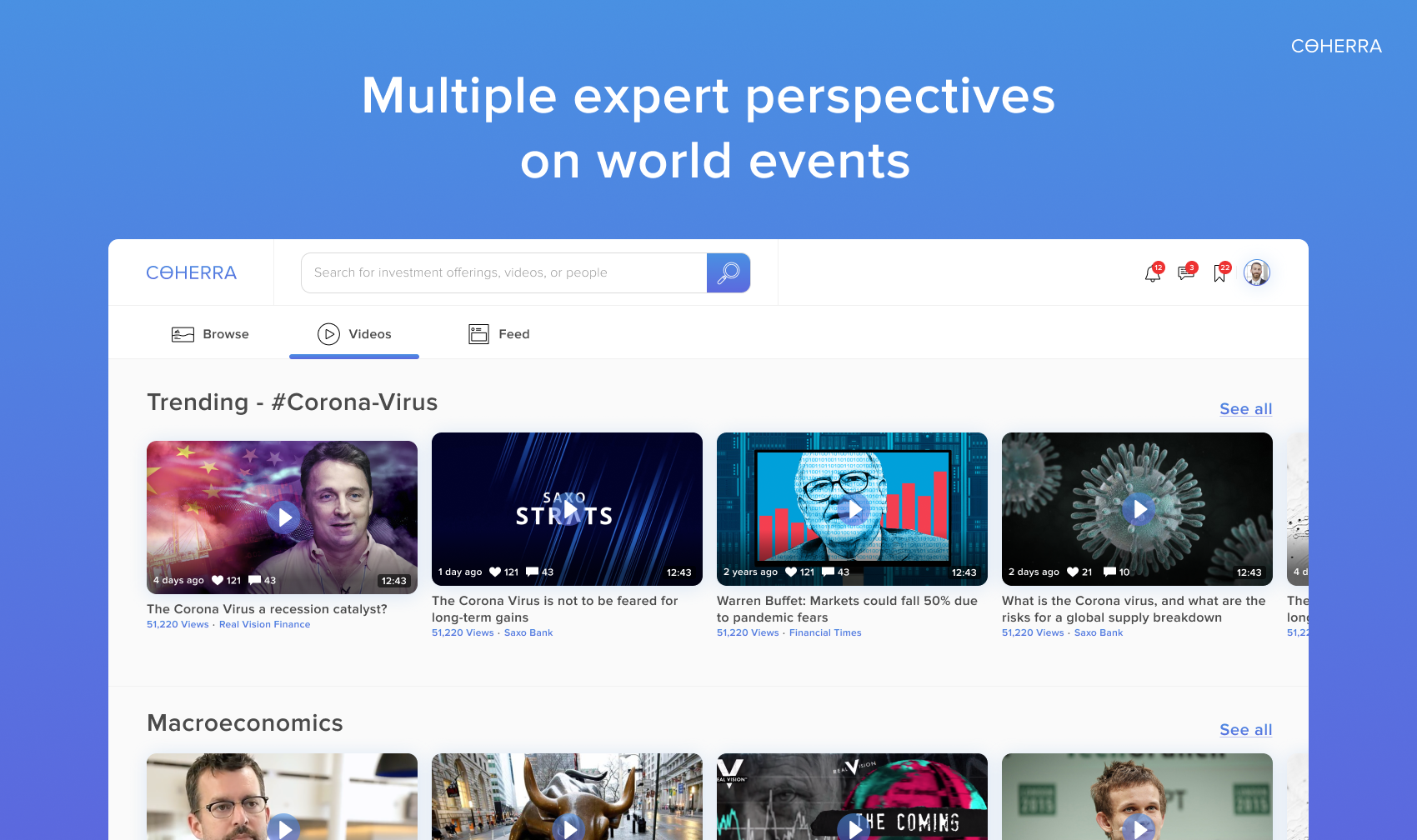Open the Saxo Strats video thumbnail
1417x840 pixels.
click(567, 509)
